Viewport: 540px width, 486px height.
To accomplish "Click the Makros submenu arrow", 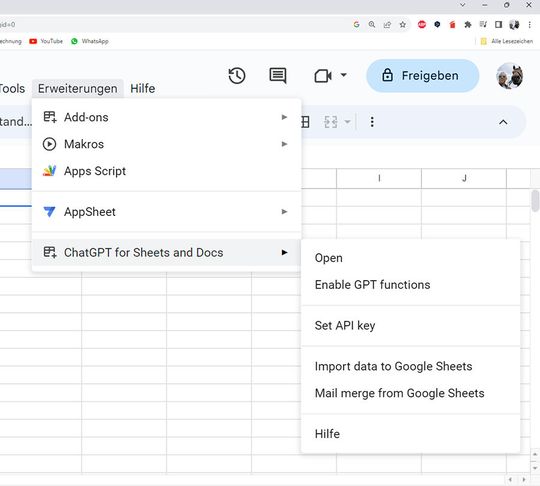I will click(x=284, y=144).
